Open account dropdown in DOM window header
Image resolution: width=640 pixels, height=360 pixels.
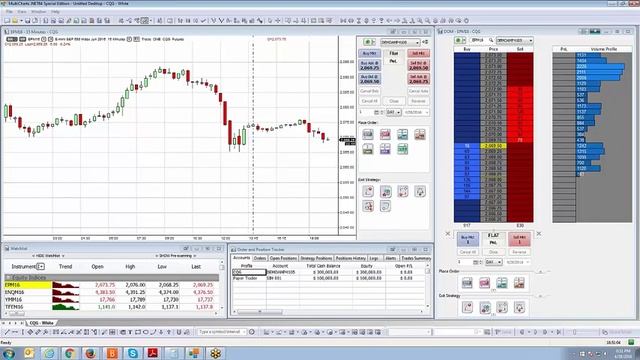[x=514, y=40]
